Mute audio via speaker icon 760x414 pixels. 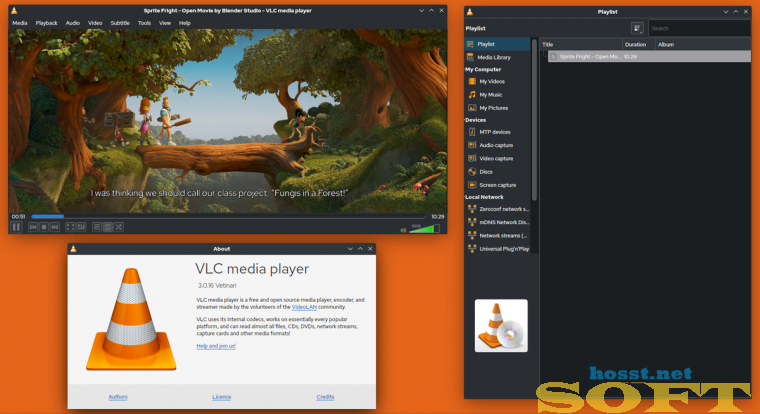click(x=403, y=230)
